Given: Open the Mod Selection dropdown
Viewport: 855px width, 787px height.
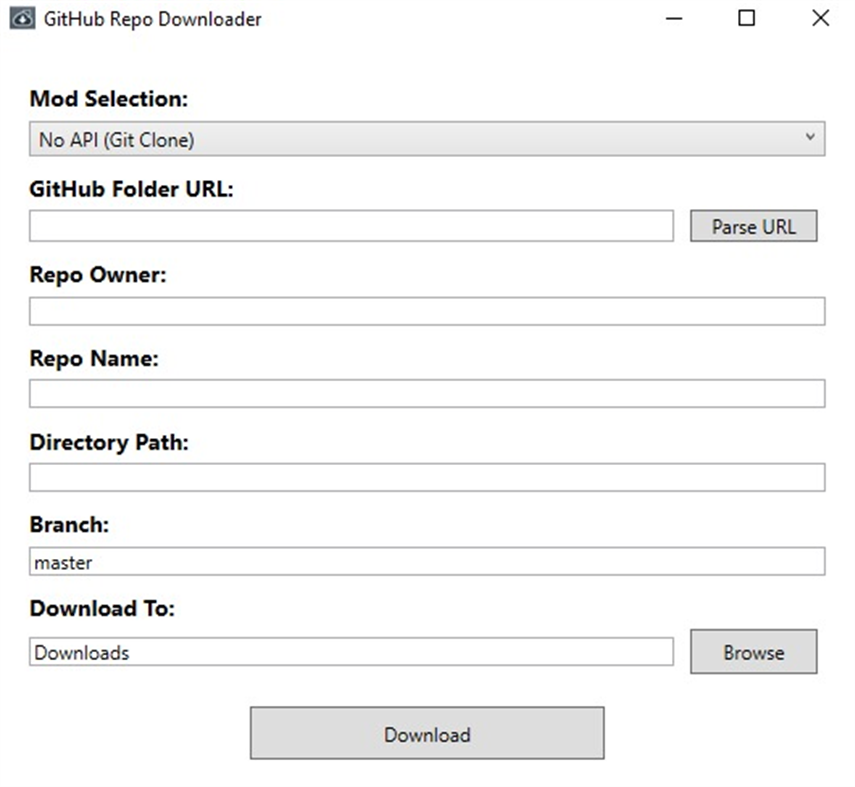Looking at the screenshot, I should [x=427, y=139].
